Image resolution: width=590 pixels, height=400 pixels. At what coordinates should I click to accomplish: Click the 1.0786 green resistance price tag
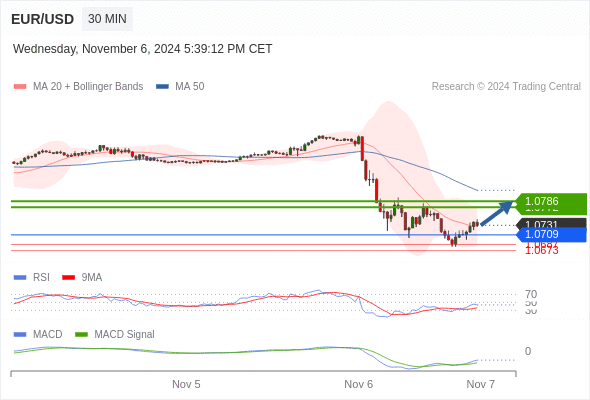[551, 201]
